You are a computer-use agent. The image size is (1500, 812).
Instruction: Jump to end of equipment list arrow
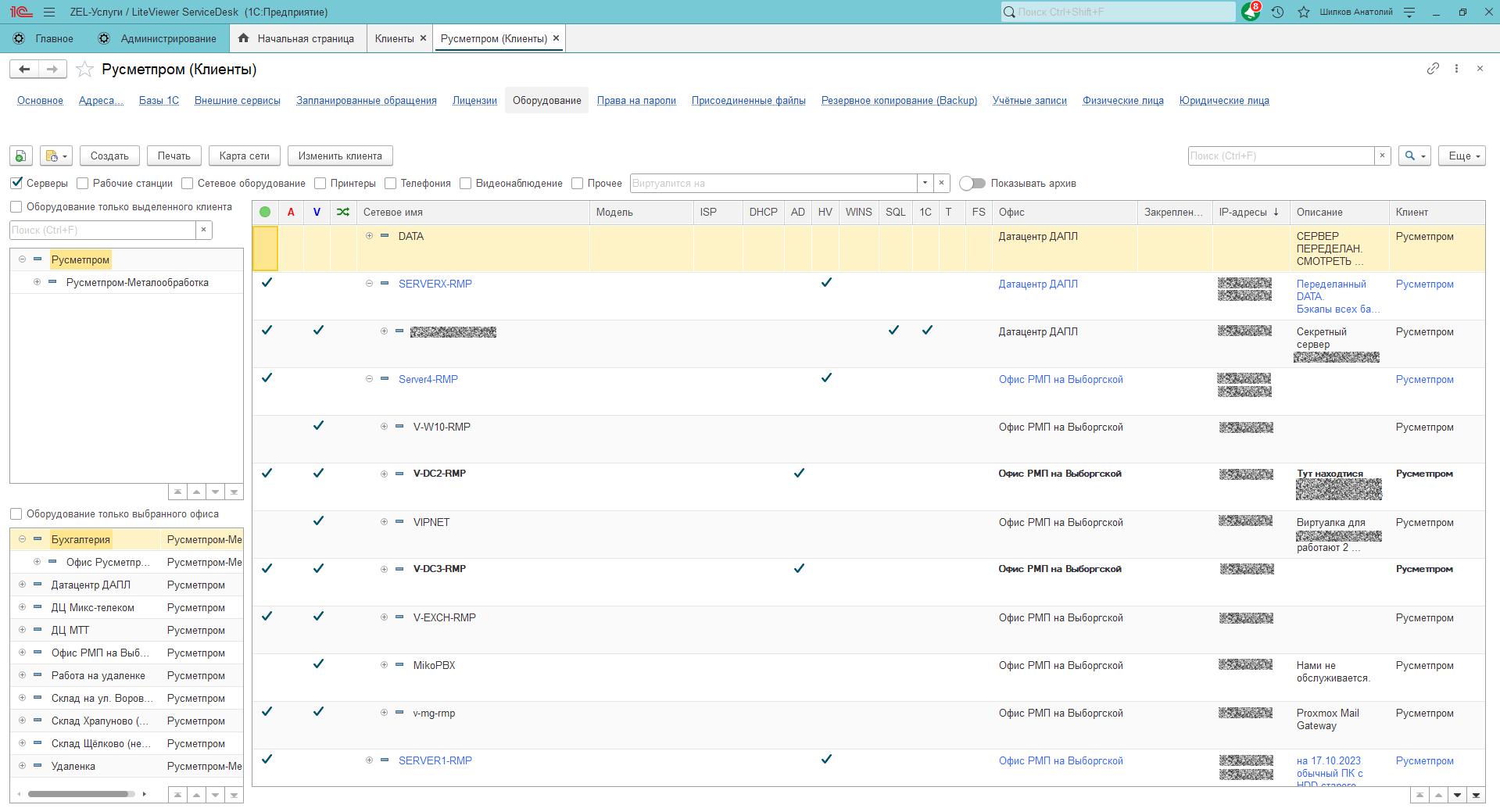point(1476,795)
